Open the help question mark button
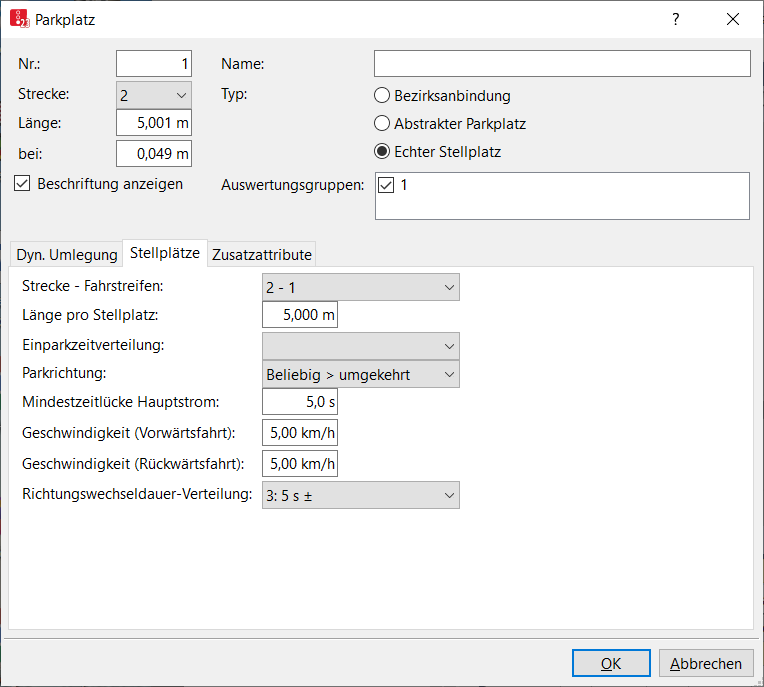764x687 pixels. [x=675, y=19]
